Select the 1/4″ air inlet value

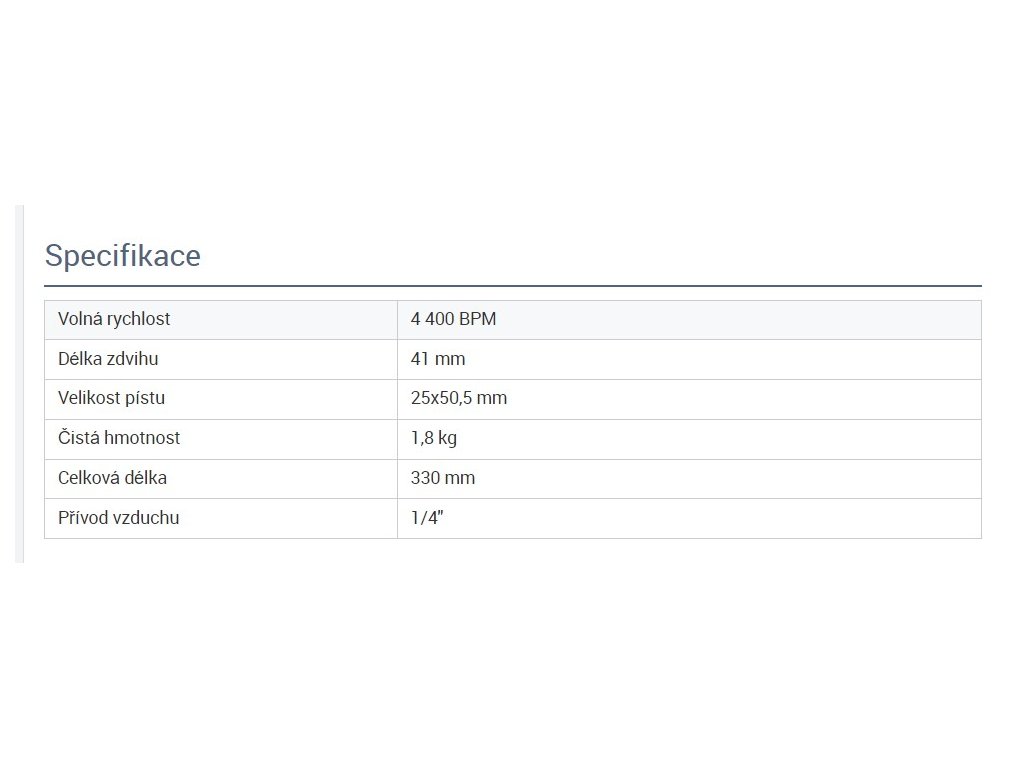coord(426,518)
